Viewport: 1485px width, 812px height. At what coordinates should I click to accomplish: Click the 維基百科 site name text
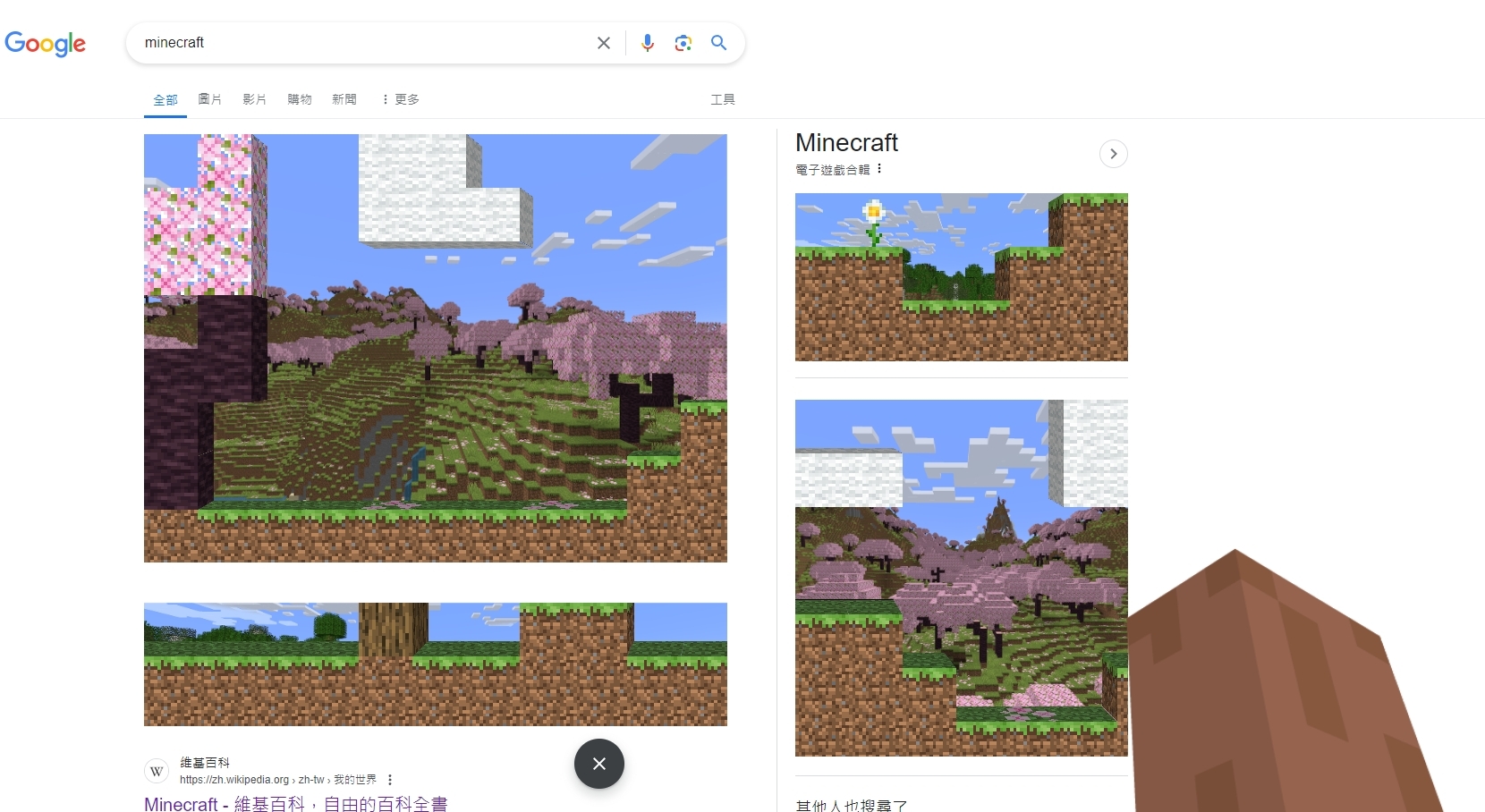(x=205, y=763)
